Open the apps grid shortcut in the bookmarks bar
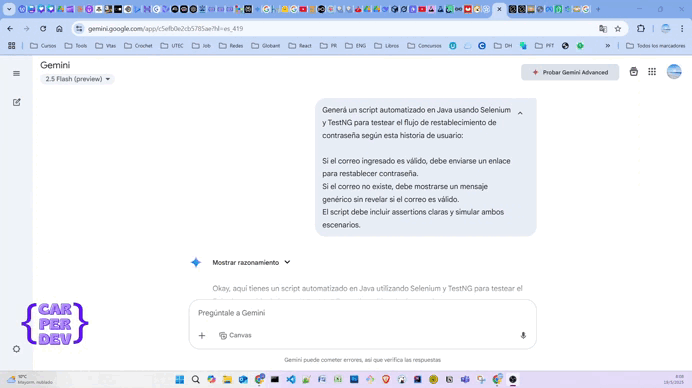 pos(11,46)
